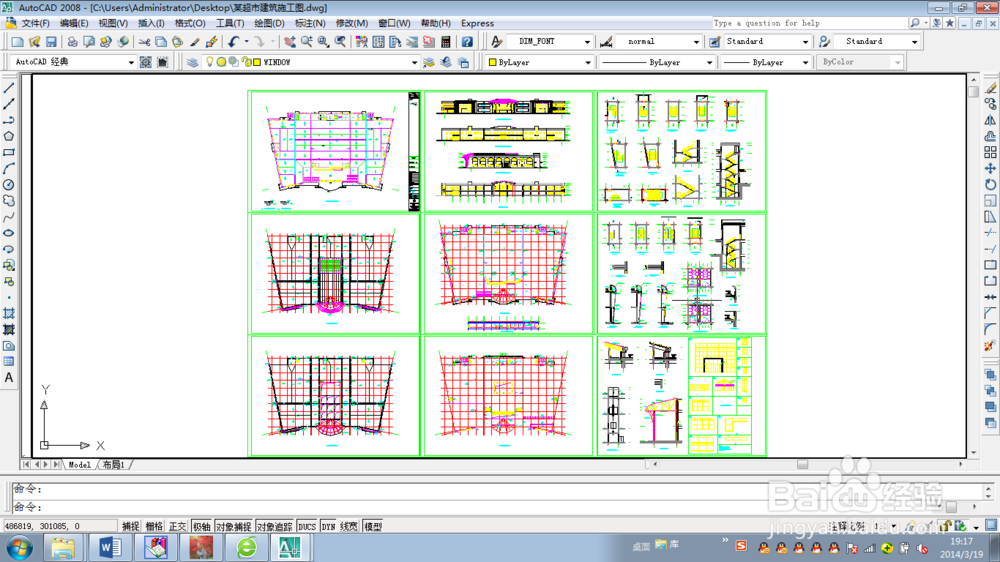Select the Pan realtime hand icon

click(x=290, y=41)
